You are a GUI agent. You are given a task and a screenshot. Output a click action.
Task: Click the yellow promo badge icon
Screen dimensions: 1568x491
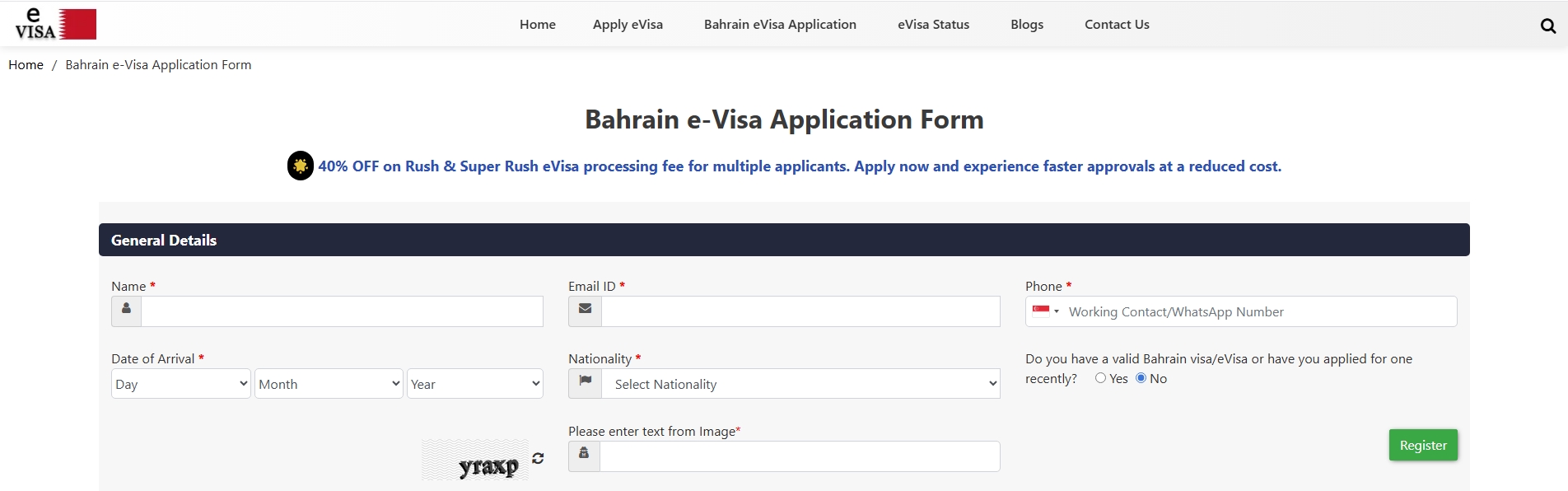(301, 166)
